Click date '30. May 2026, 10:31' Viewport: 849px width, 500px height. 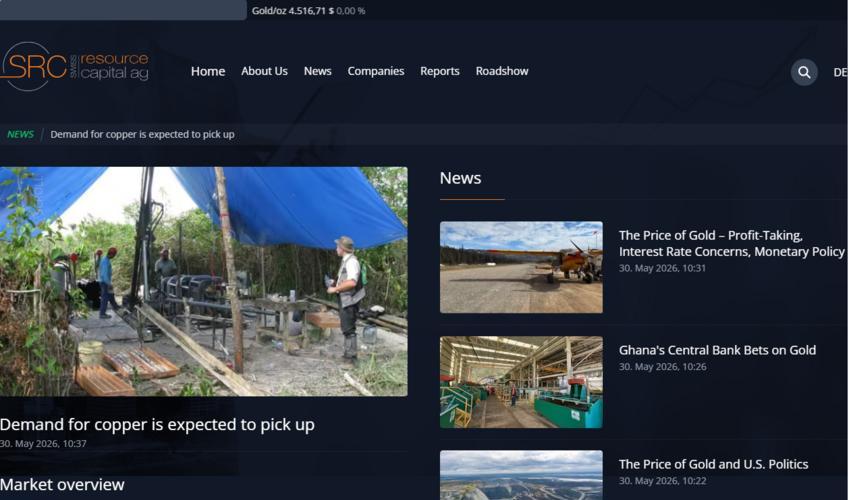[662, 268]
